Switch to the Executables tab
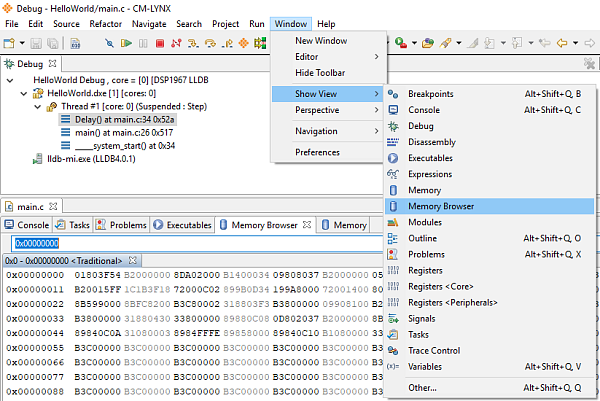Screen dimensions: 600x401 [x=183, y=225]
